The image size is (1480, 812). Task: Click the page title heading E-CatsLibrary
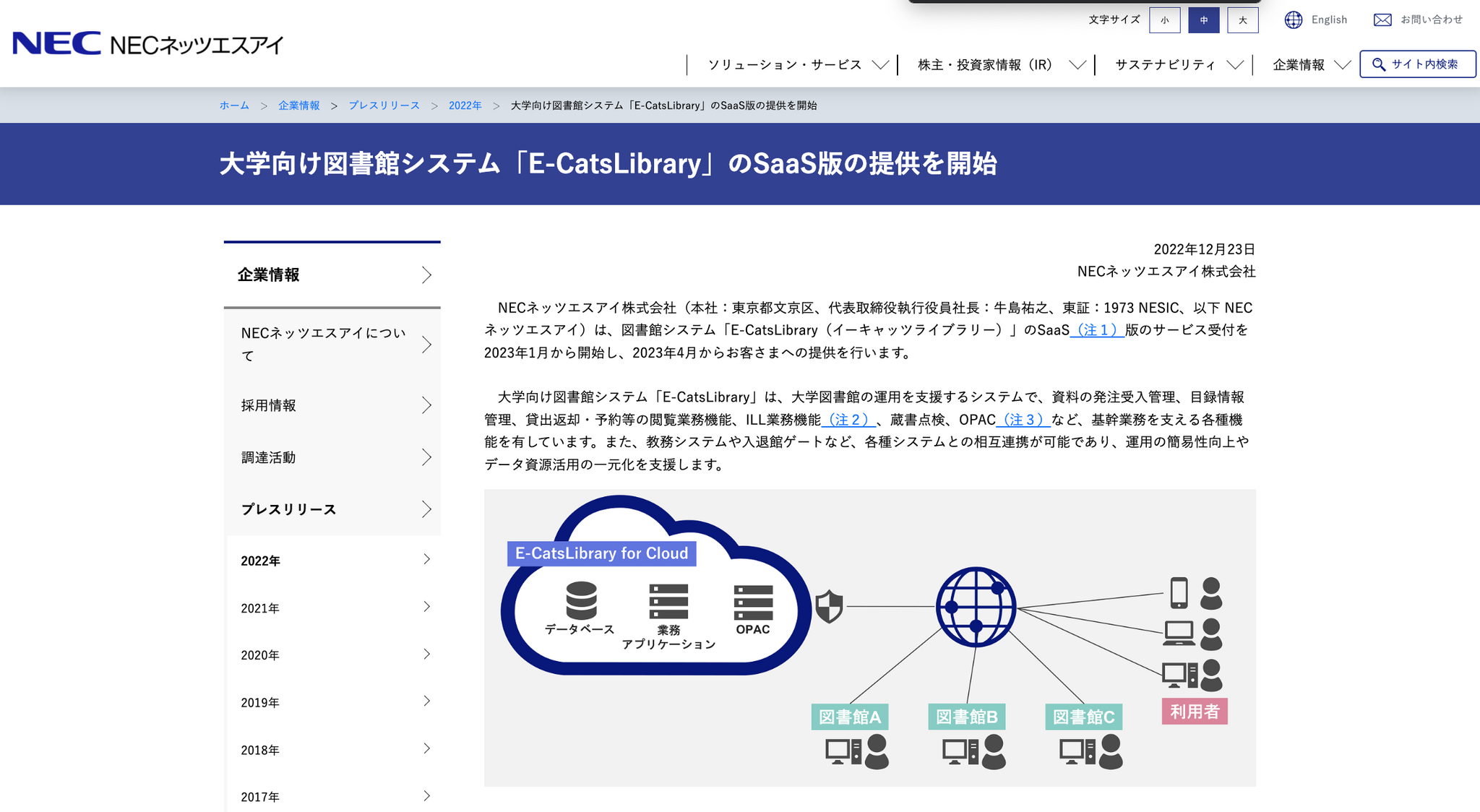[608, 163]
